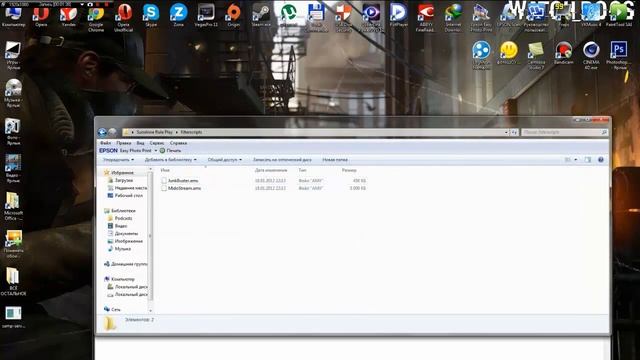Expand the Общий доступ dropdown

(x=224, y=160)
